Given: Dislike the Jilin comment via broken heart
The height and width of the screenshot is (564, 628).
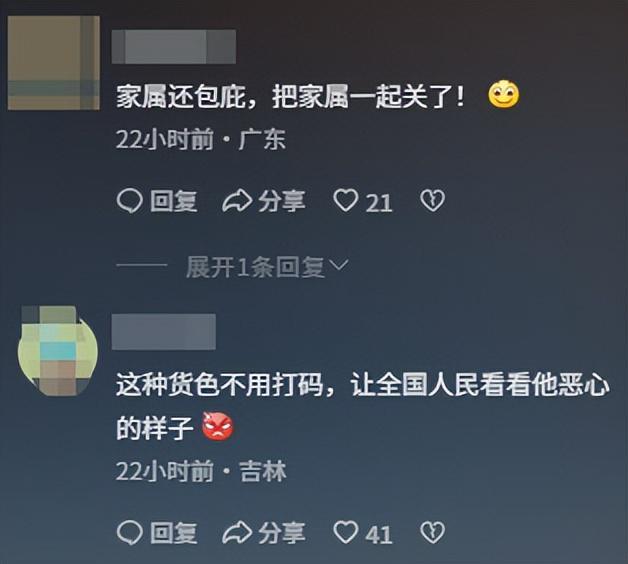Looking at the screenshot, I should pos(433,532).
